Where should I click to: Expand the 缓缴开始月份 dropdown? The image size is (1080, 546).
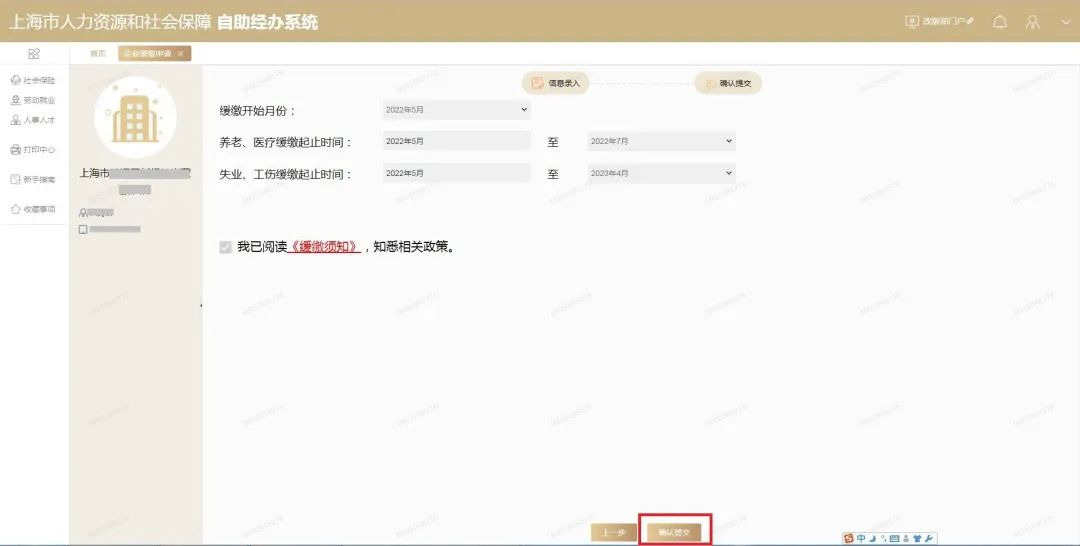tap(456, 110)
